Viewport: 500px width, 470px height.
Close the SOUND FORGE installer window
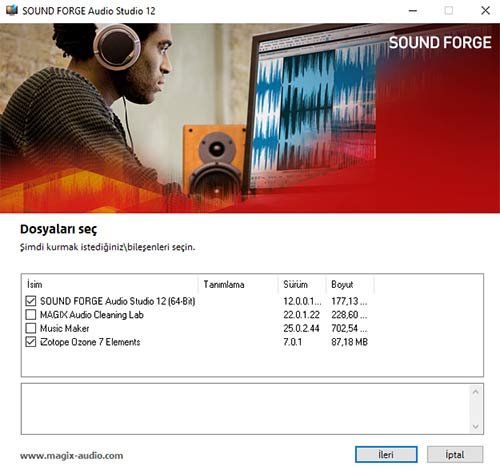(x=485, y=11)
